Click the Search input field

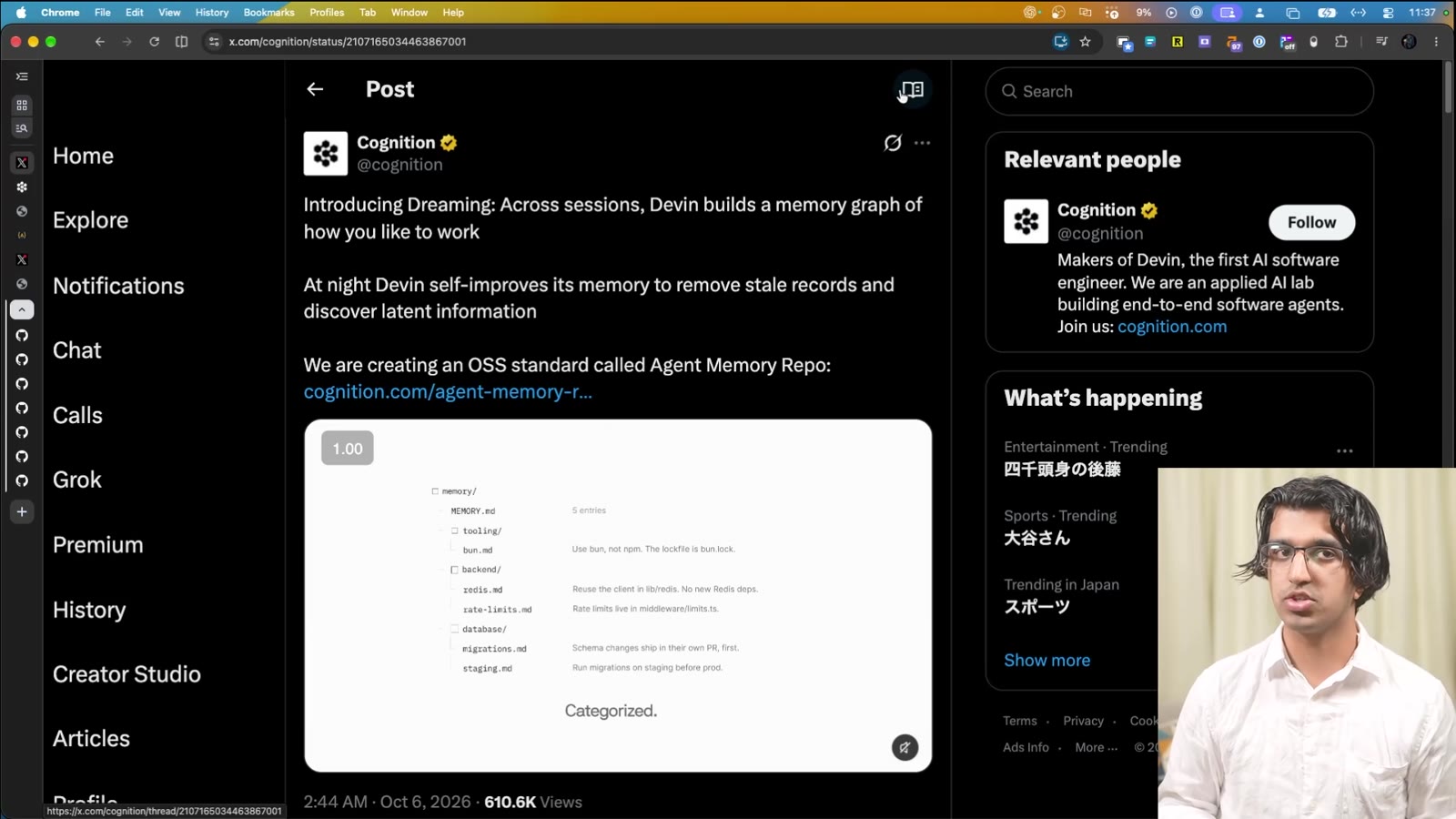1179,92
